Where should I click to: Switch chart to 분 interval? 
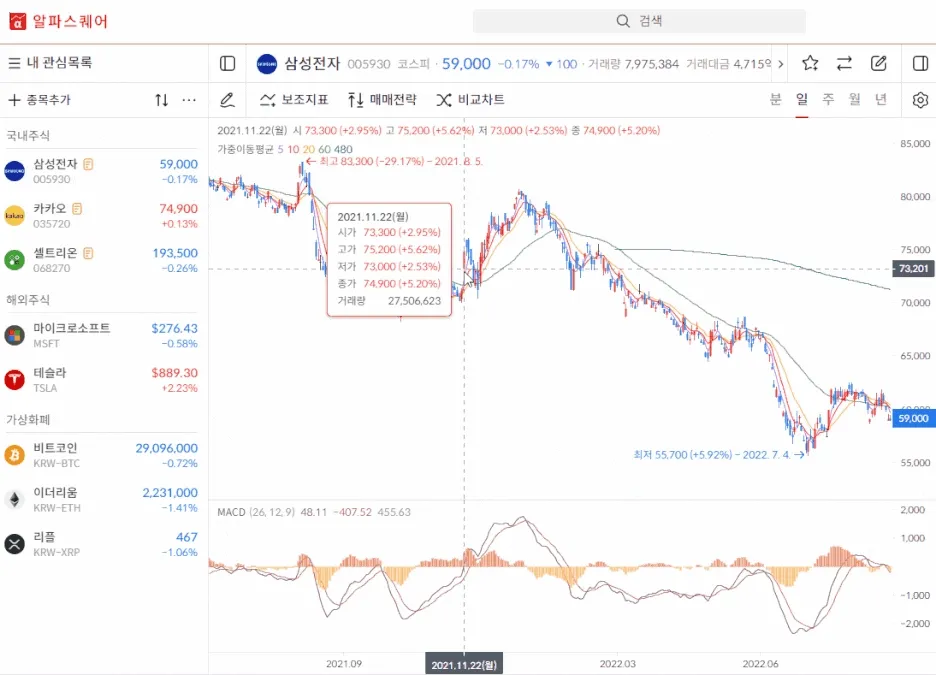[775, 99]
